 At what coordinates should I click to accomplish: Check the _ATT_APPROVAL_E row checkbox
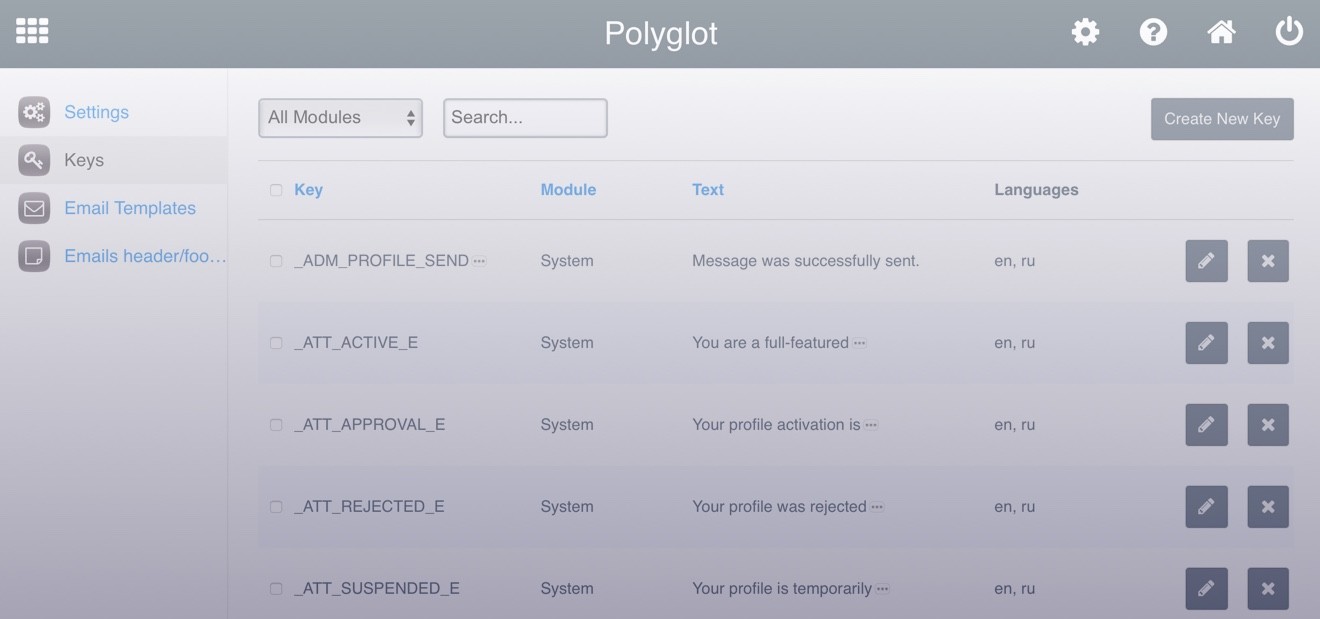[x=276, y=425]
